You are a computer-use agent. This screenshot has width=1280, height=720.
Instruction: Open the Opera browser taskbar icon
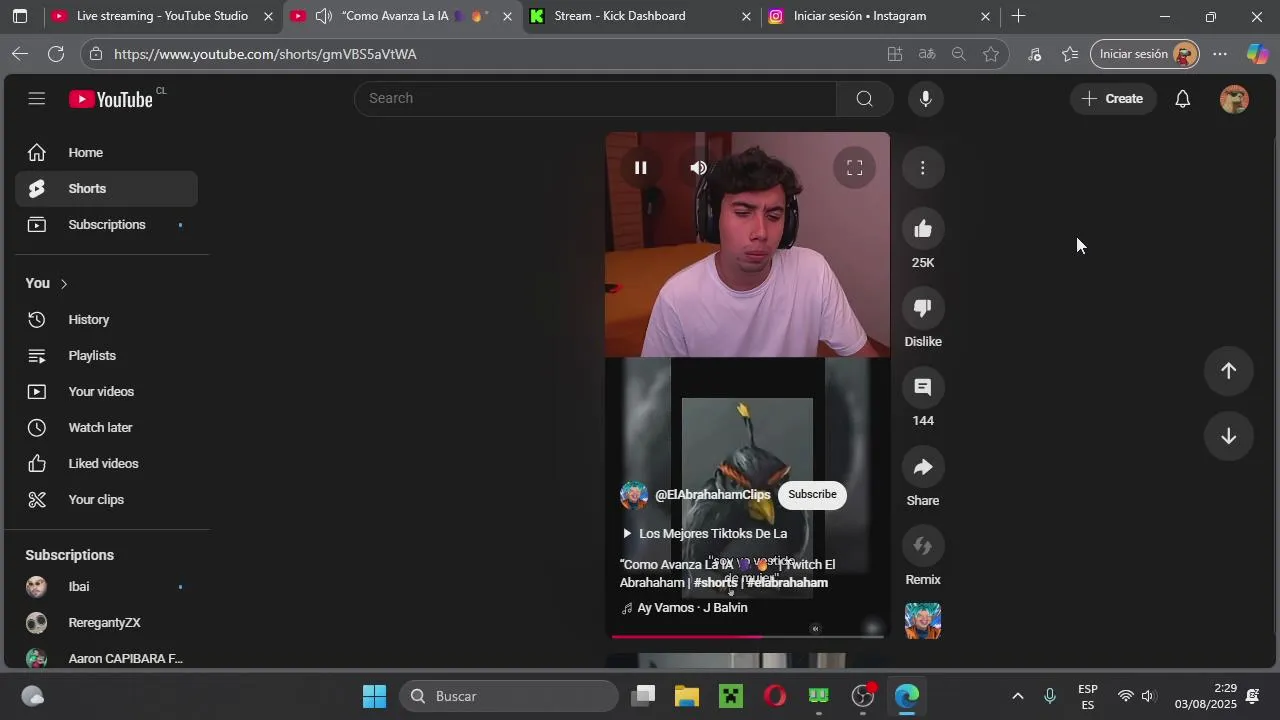[x=775, y=696]
